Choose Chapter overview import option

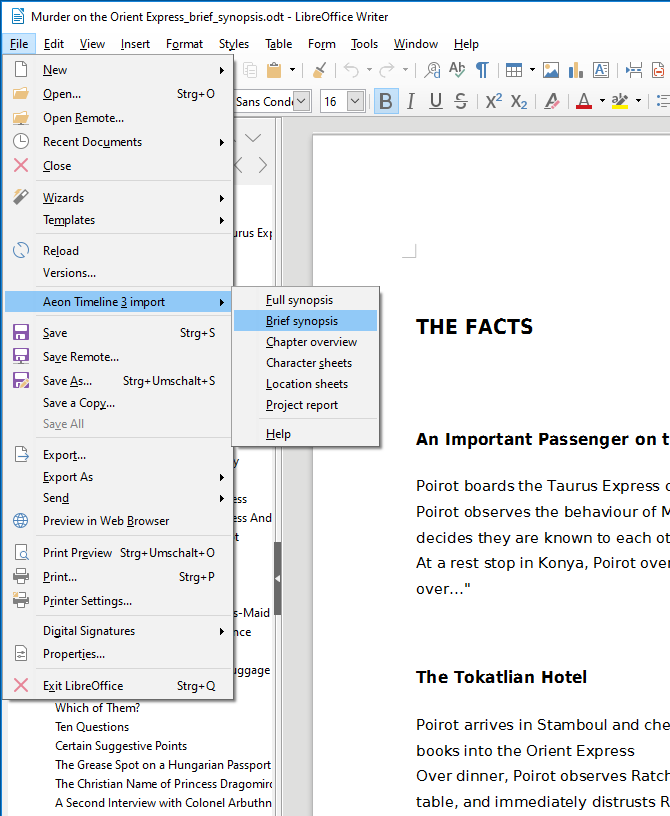click(x=305, y=342)
